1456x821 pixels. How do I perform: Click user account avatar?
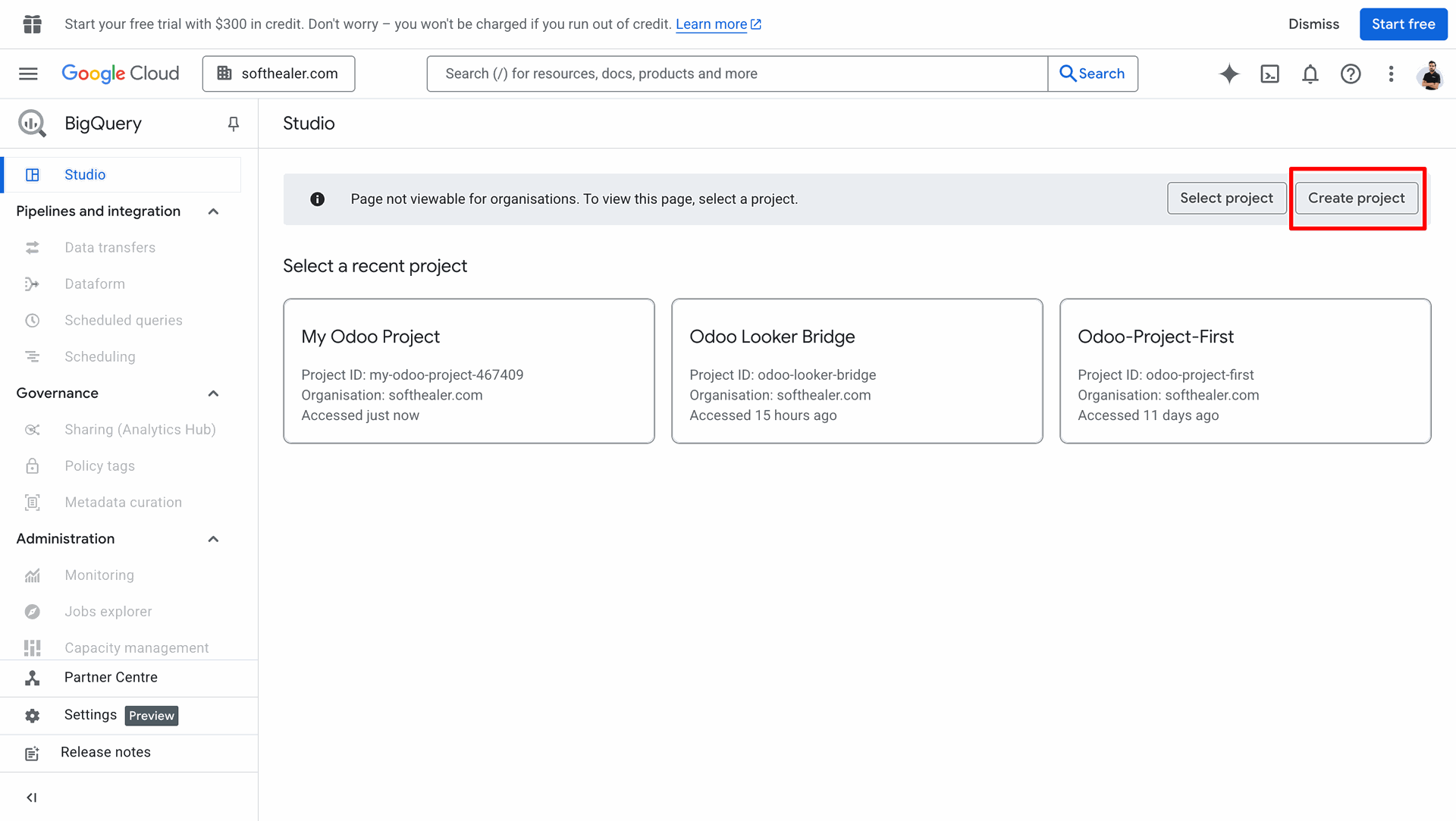(1430, 74)
